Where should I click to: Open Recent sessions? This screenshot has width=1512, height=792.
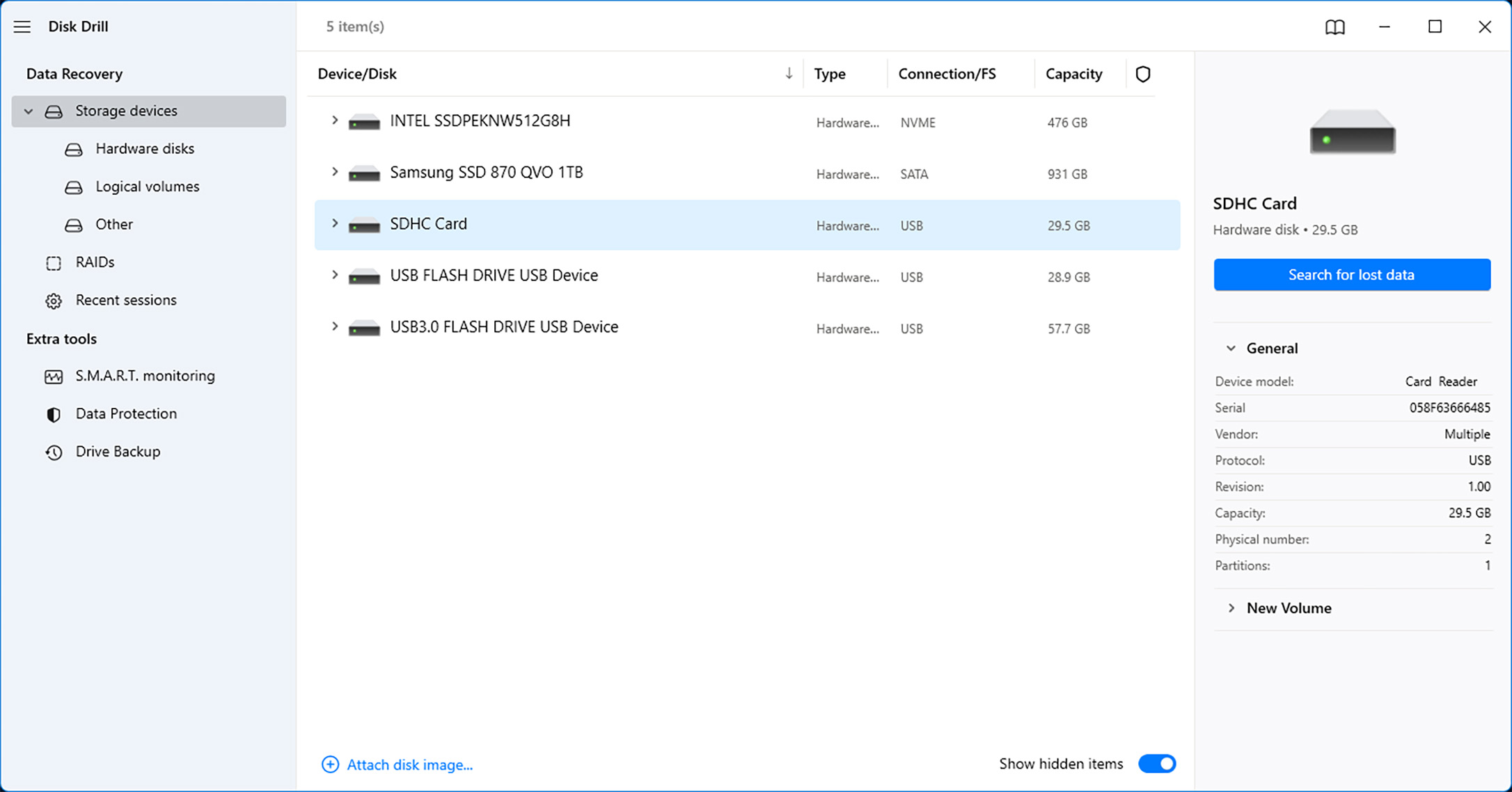[x=126, y=300]
